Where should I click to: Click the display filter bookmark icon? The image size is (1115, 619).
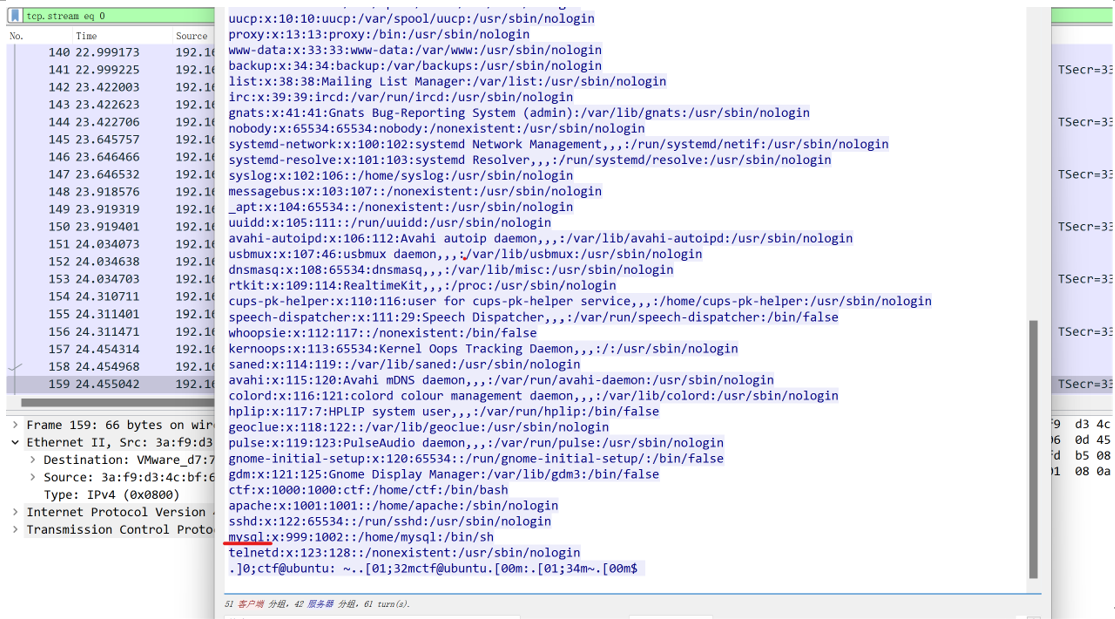pyautogui.click(x=15, y=15)
